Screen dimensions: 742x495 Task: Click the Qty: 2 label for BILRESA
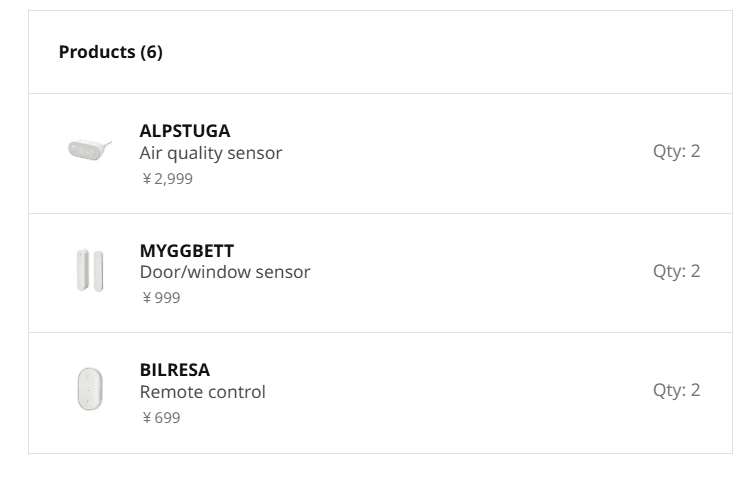(x=677, y=390)
